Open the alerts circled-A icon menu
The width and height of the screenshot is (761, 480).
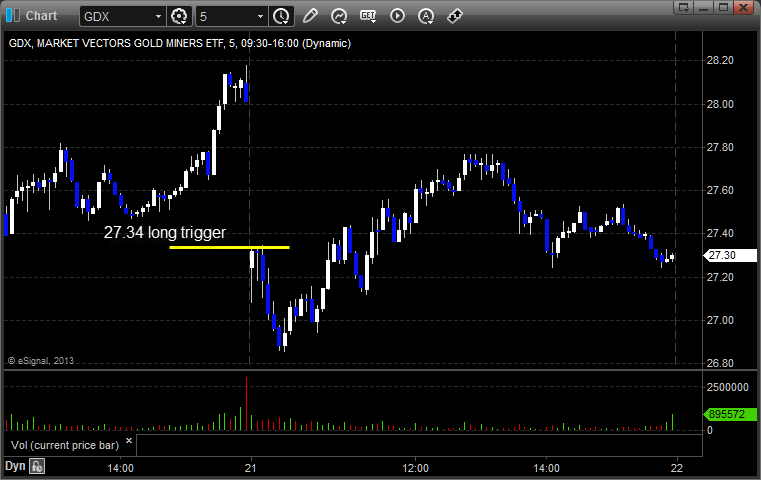pos(426,17)
